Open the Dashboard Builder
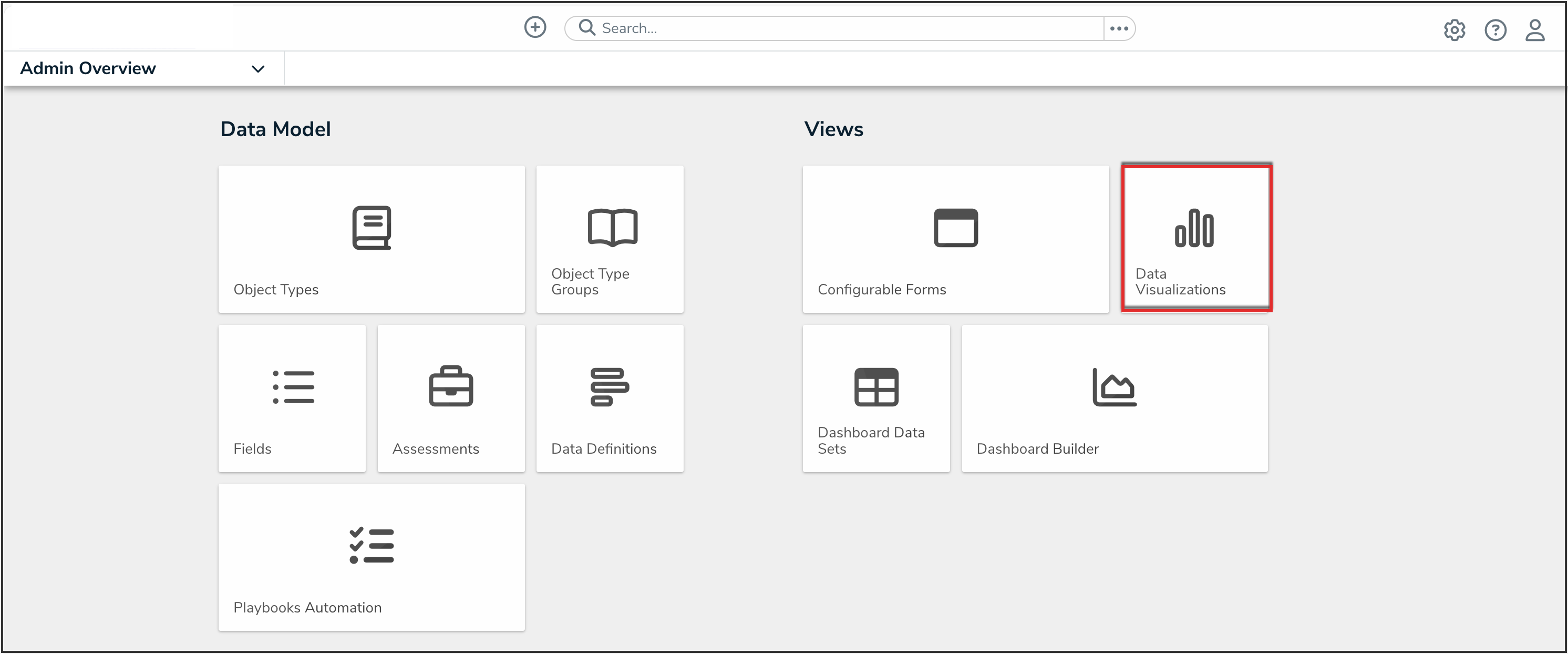Screen dimensions: 1568x654 point(1114,397)
